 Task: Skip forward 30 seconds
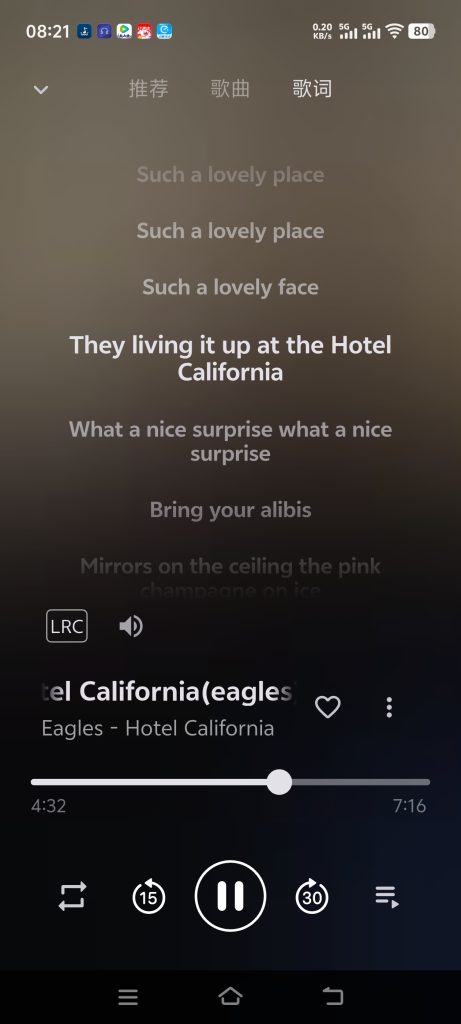click(312, 896)
